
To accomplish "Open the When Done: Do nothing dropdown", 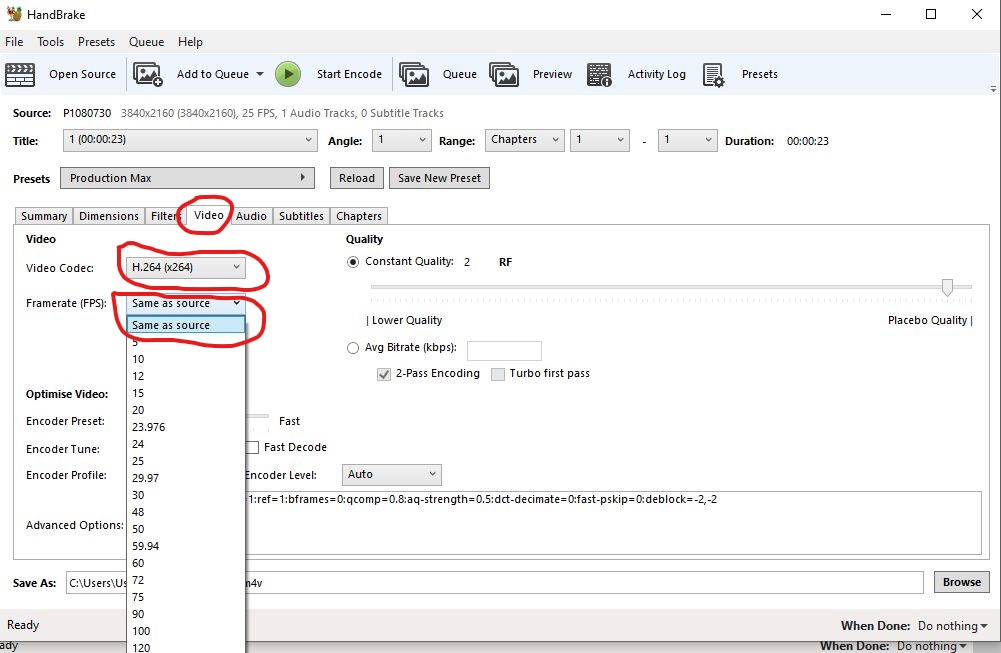I will pos(952,626).
